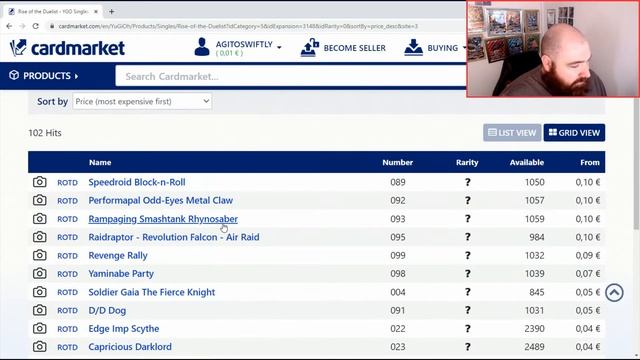Open Capricious Darklord card link
The image size is (640, 360).
point(130,347)
